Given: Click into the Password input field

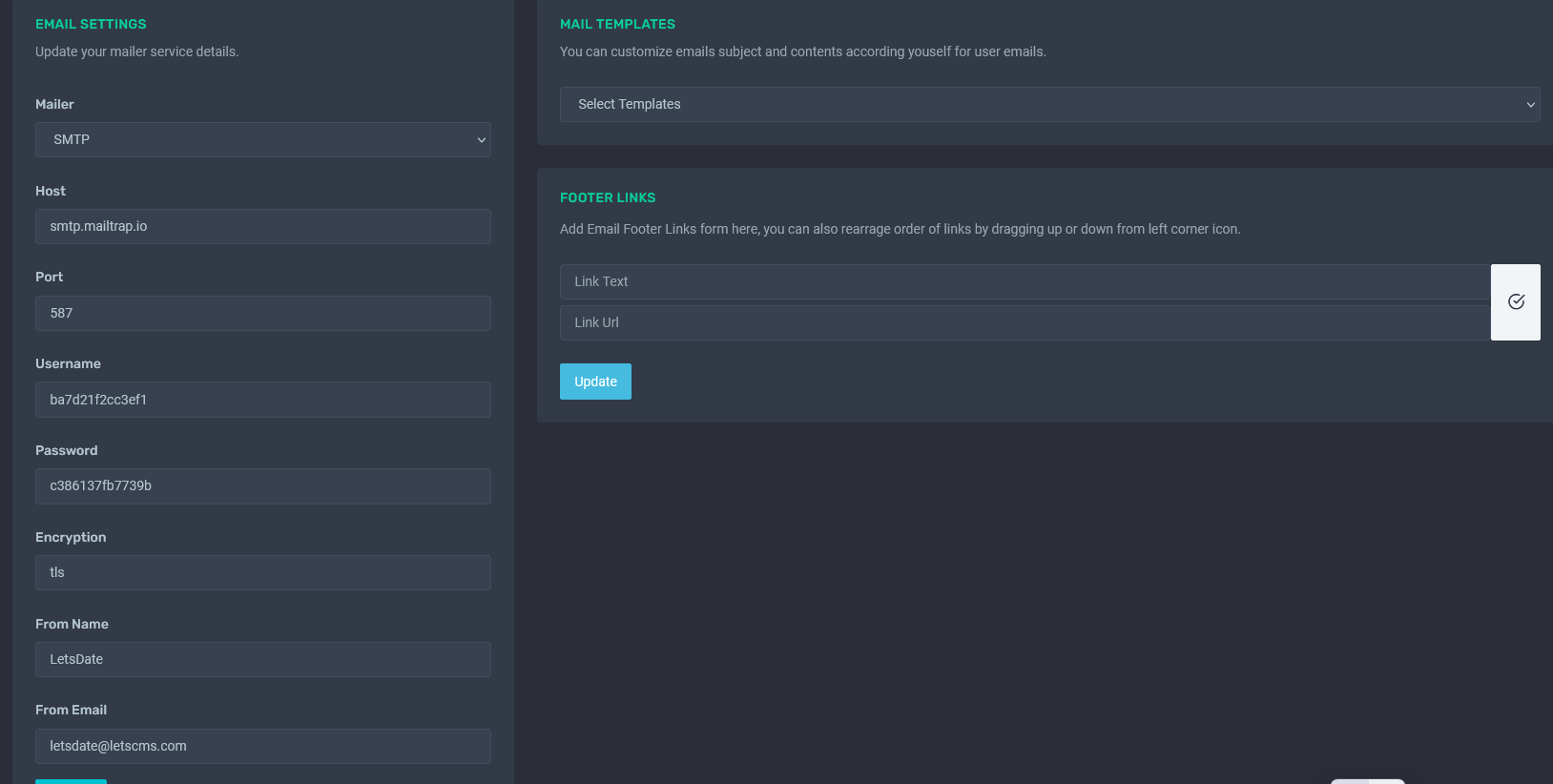Looking at the screenshot, I should [x=262, y=485].
